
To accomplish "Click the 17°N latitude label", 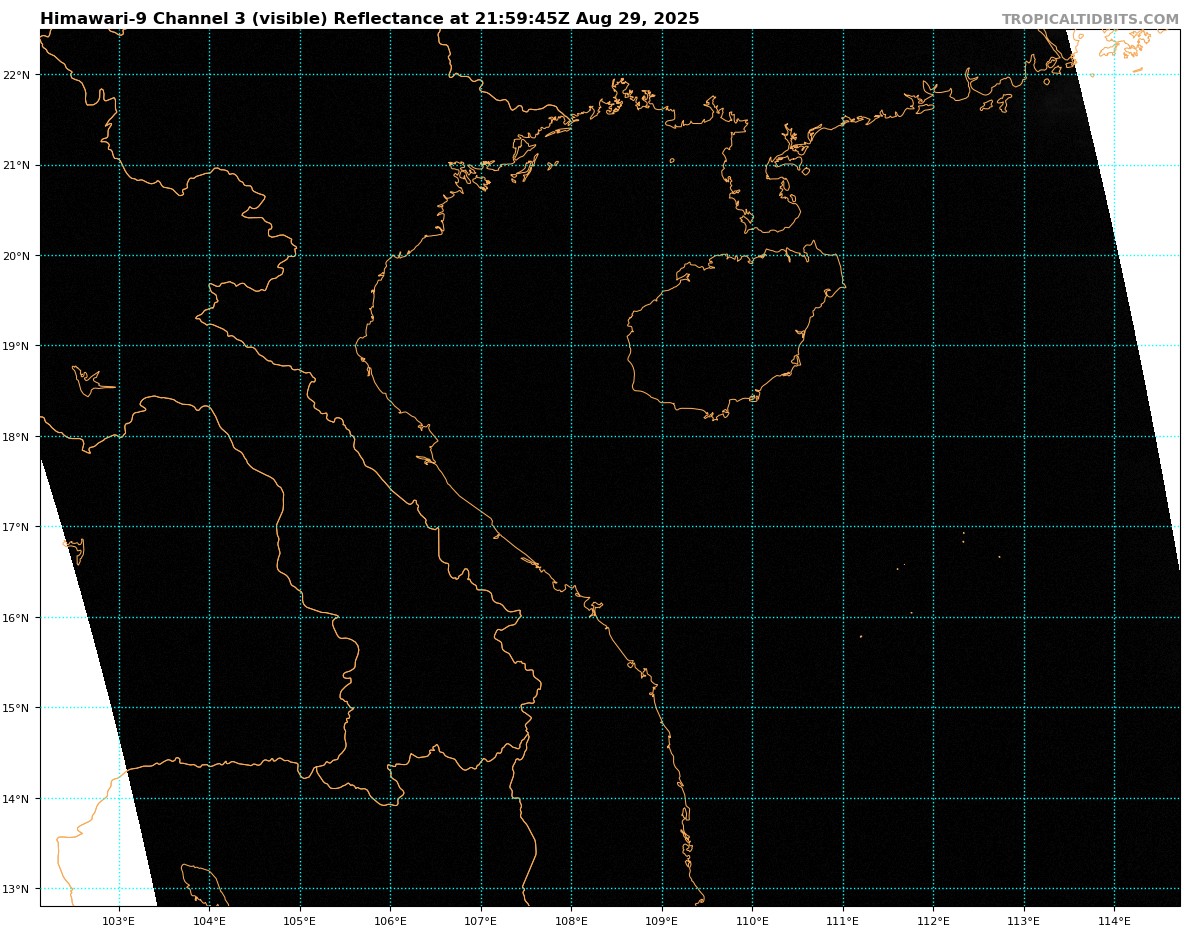I will [x=17, y=527].
